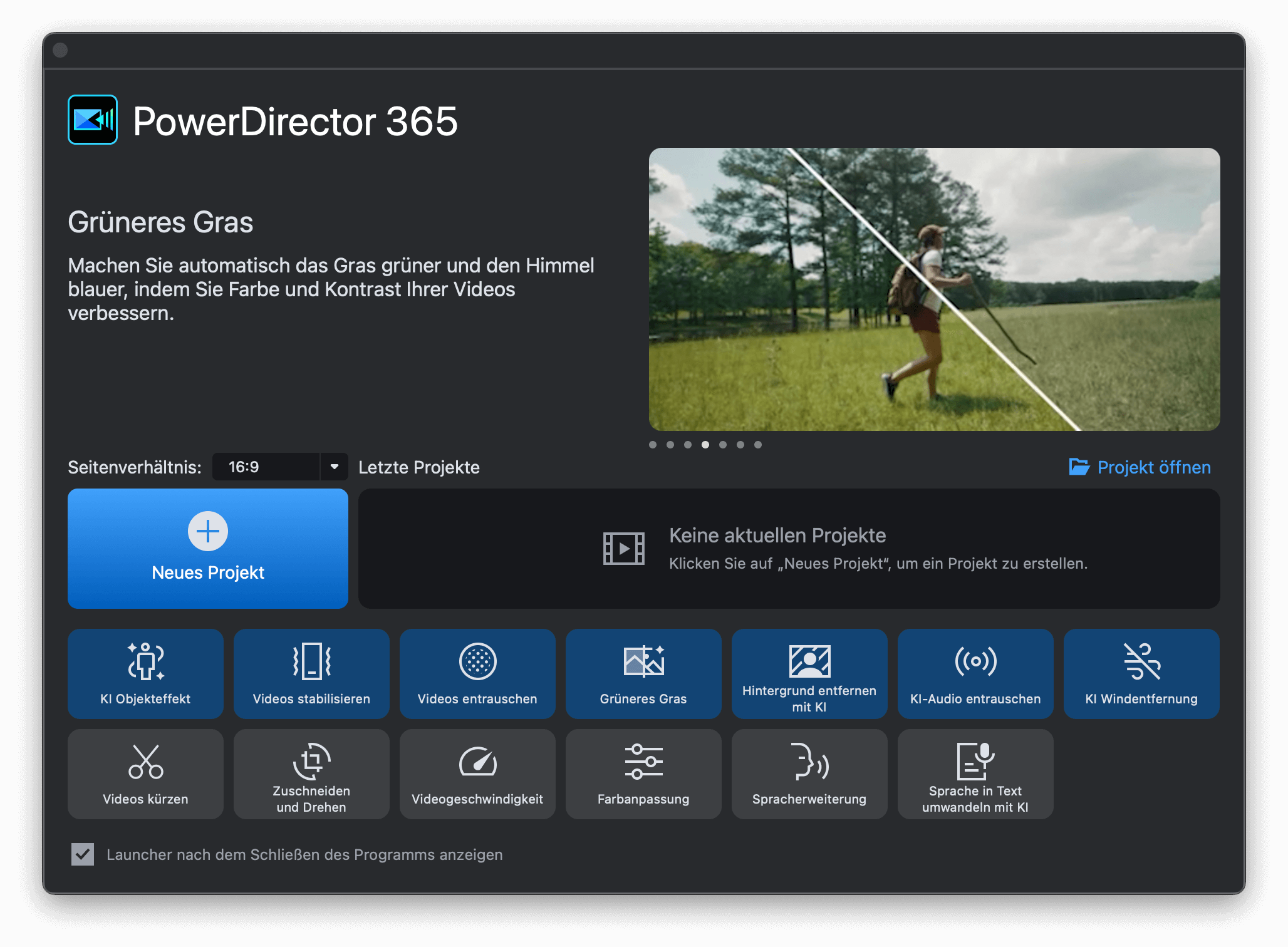Open the Videos kürzen scissors tool

145,774
